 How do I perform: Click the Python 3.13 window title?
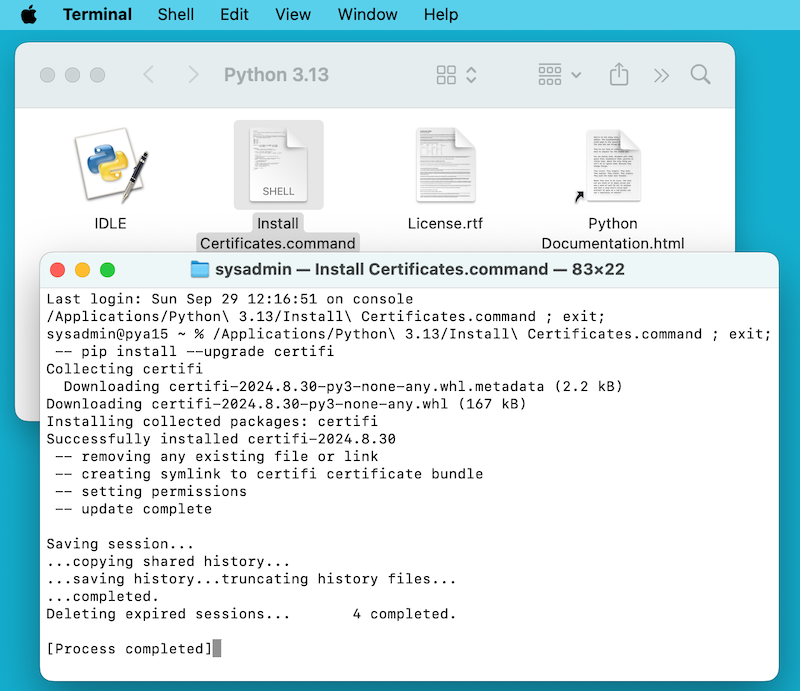(277, 74)
